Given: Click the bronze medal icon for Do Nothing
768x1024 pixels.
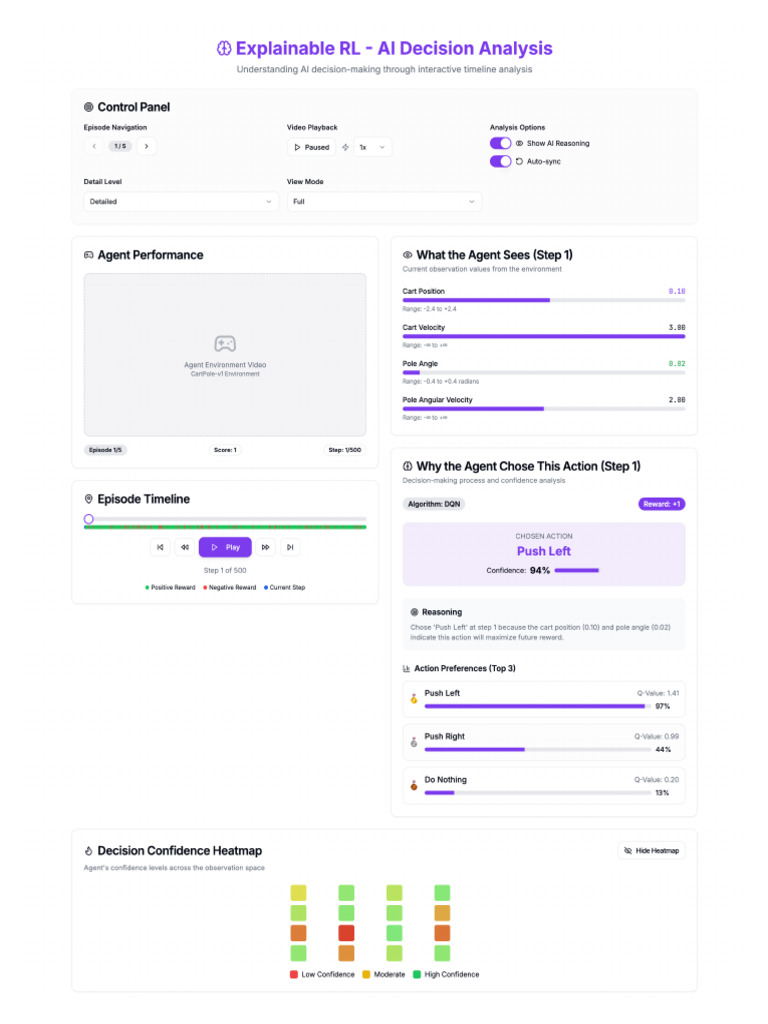Looking at the screenshot, I should tap(413, 786).
